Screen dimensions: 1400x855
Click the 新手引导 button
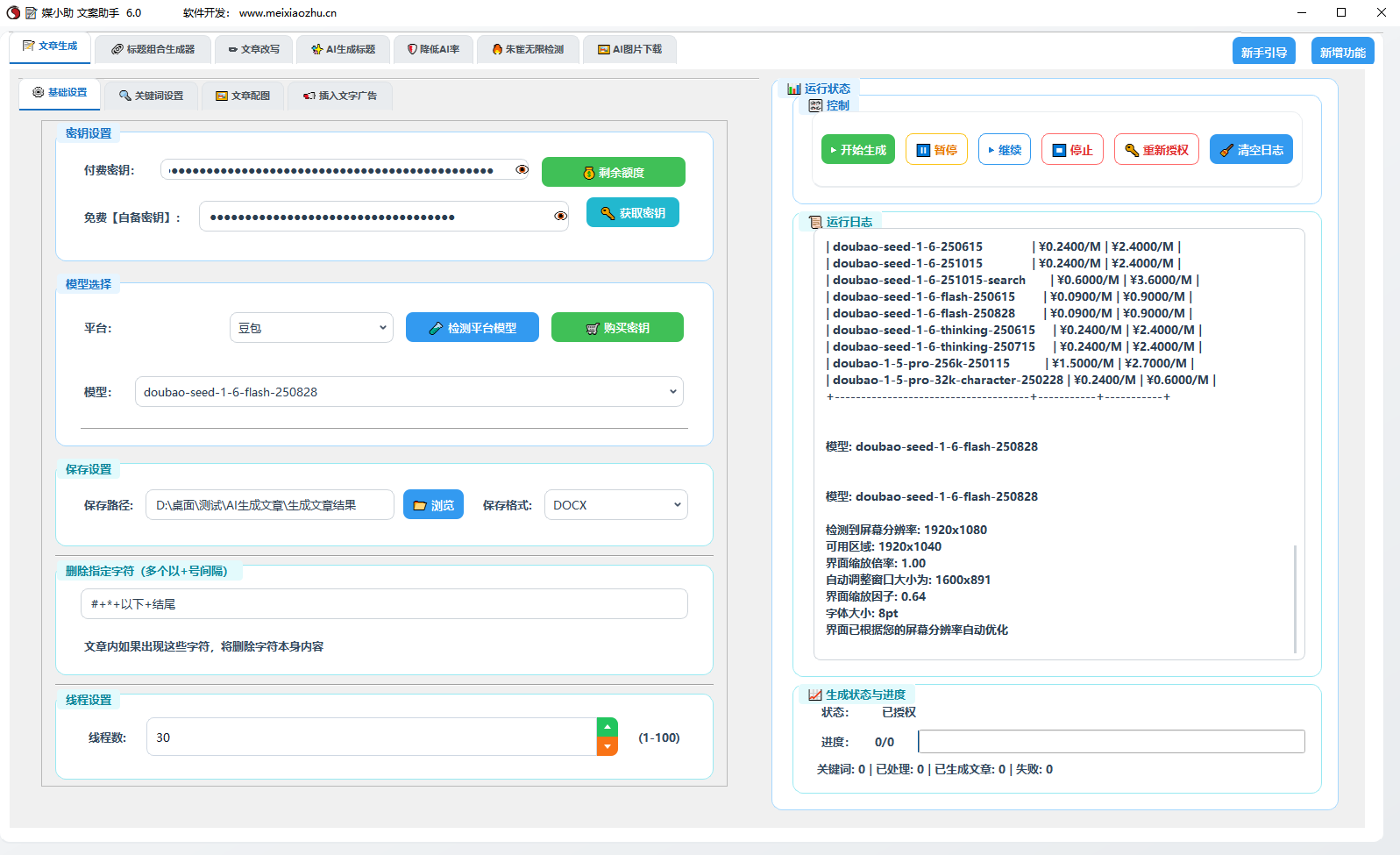tap(1263, 53)
